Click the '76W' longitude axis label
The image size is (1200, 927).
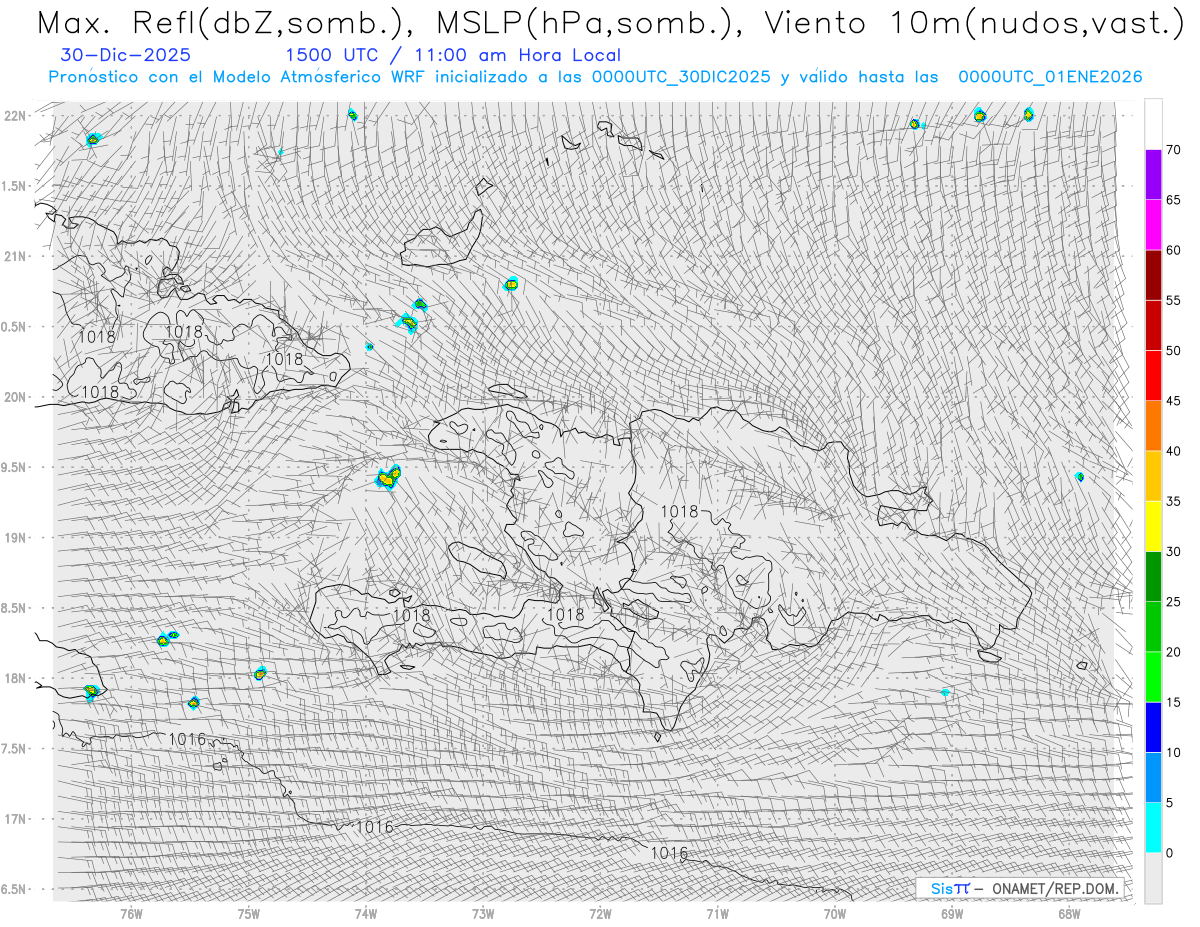tap(131, 913)
